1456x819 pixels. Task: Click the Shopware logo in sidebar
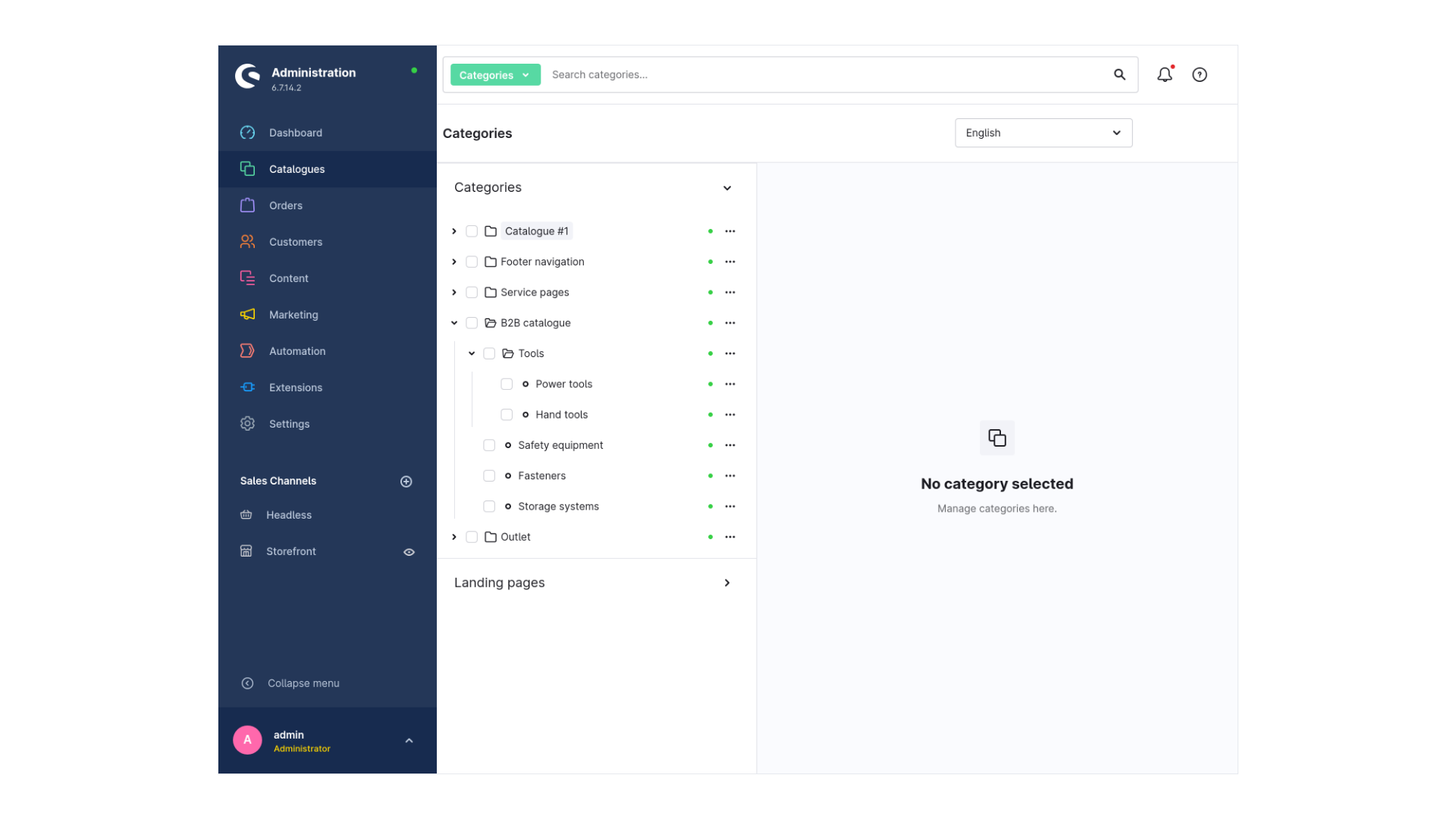[x=247, y=76]
